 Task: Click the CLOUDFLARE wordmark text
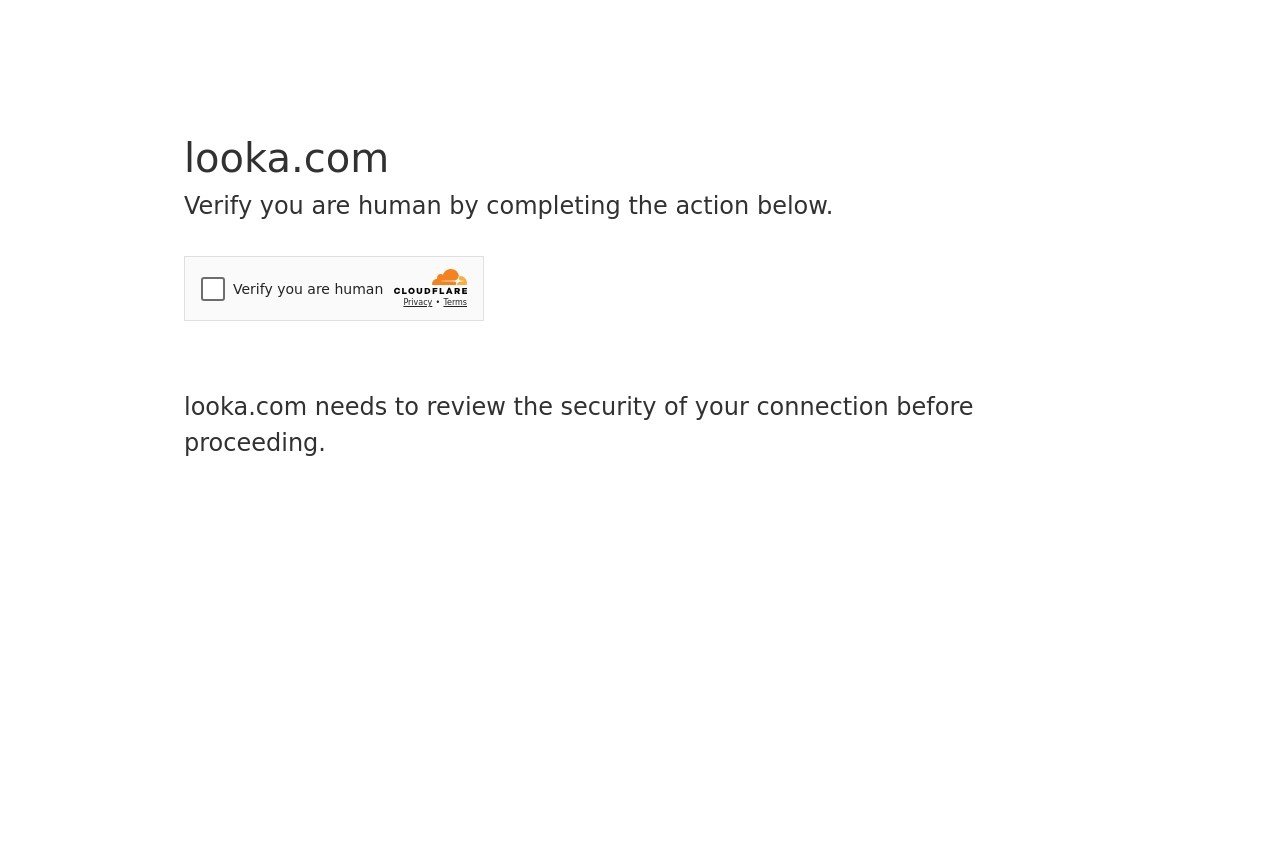point(430,291)
